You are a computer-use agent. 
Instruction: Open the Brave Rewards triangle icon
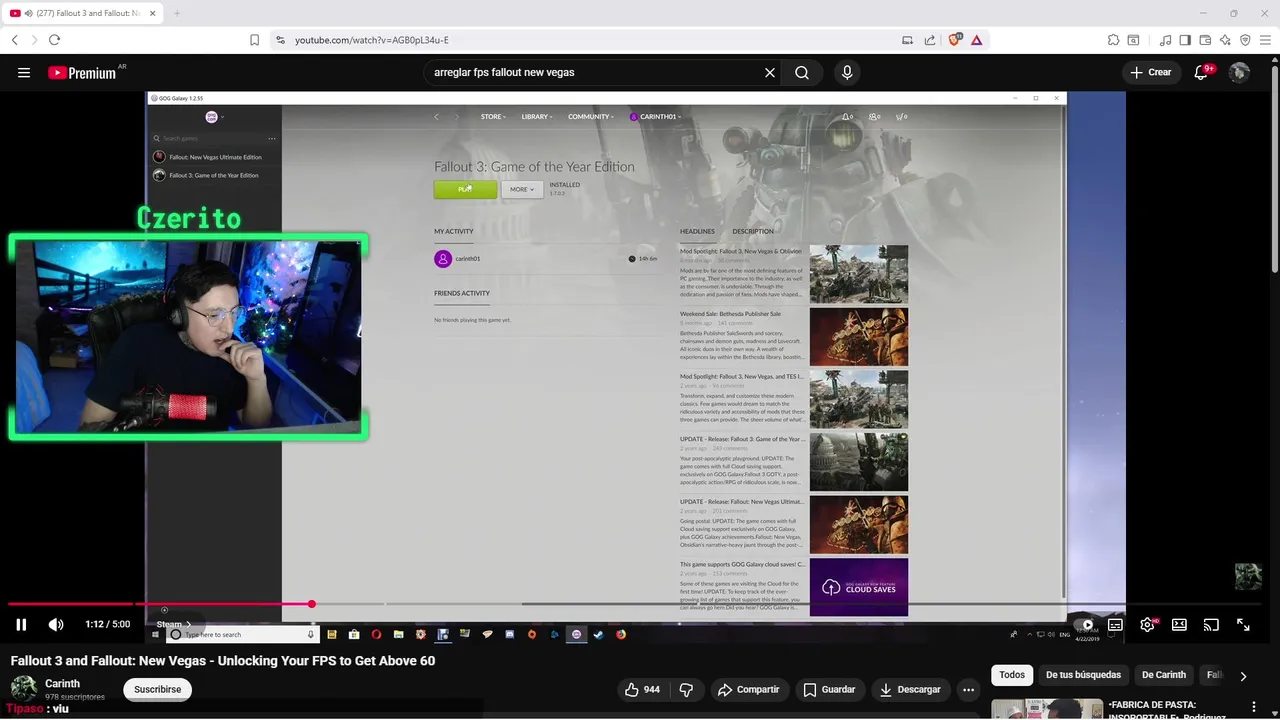977,40
